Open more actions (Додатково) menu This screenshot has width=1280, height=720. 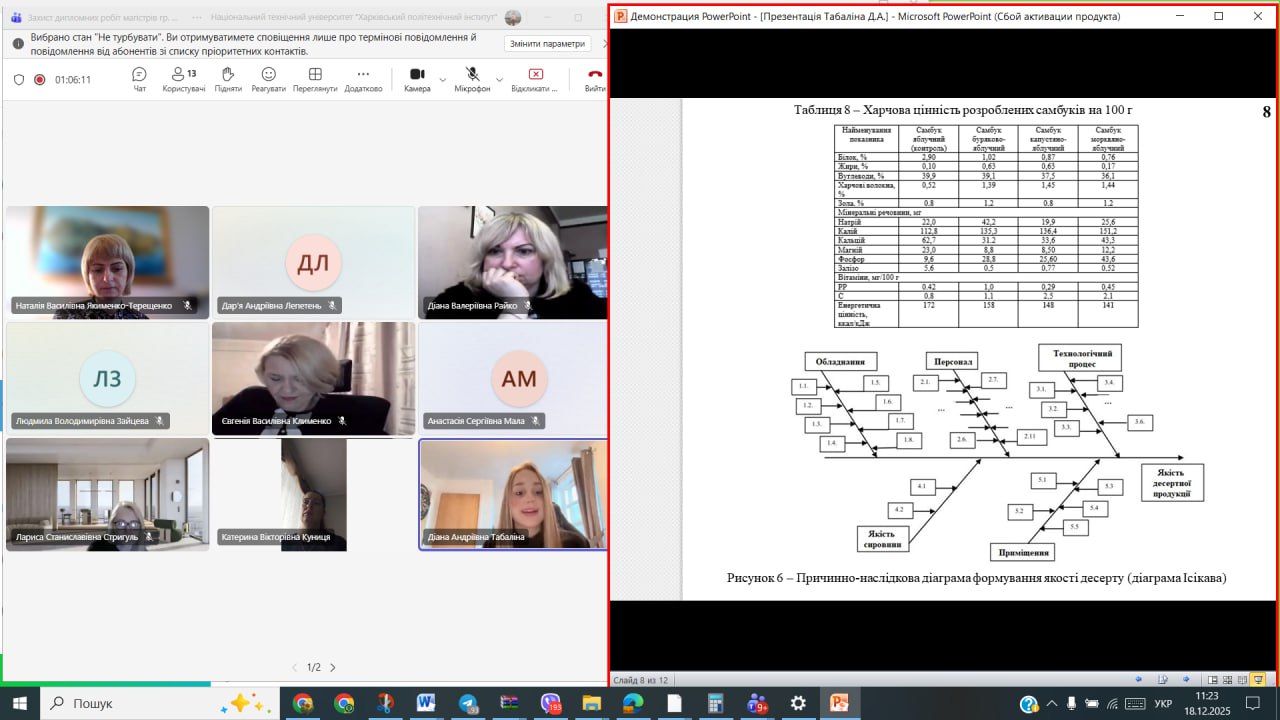(x=363, y=79)
